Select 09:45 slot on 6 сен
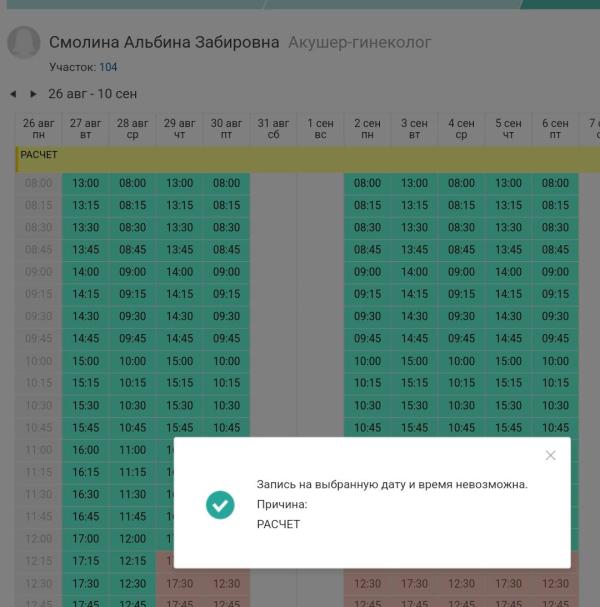 click(x=555, y=338)
